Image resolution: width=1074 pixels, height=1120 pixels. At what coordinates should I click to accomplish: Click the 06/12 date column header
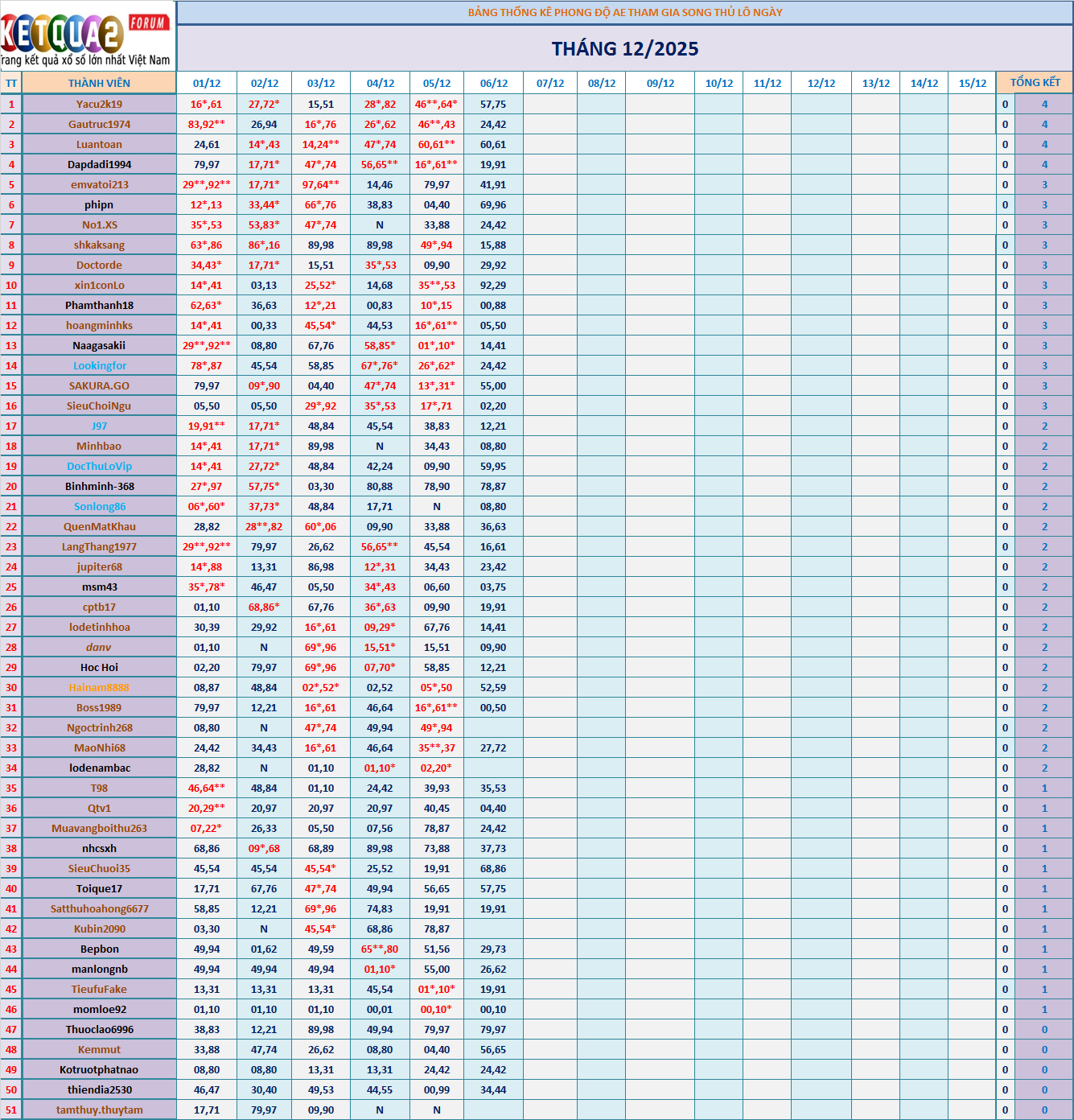[x=493, y=83]
